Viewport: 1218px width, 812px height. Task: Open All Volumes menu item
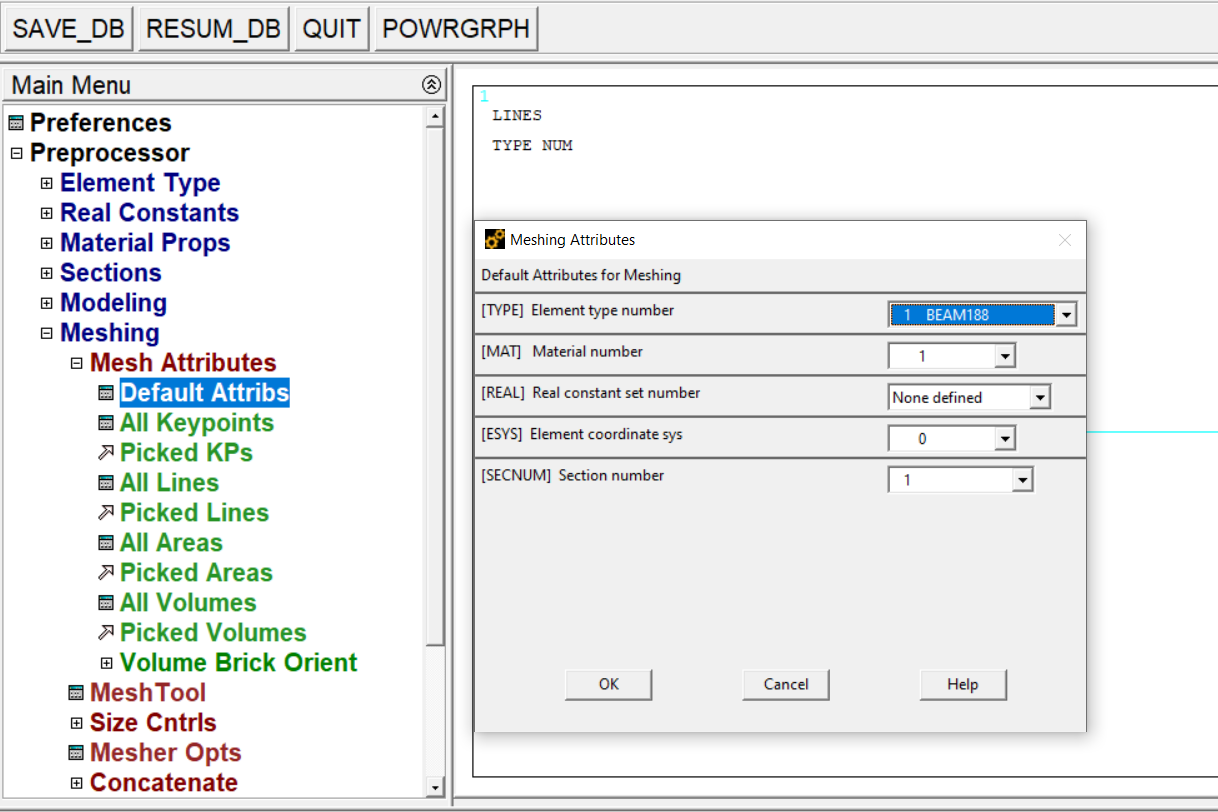[188, 603]
